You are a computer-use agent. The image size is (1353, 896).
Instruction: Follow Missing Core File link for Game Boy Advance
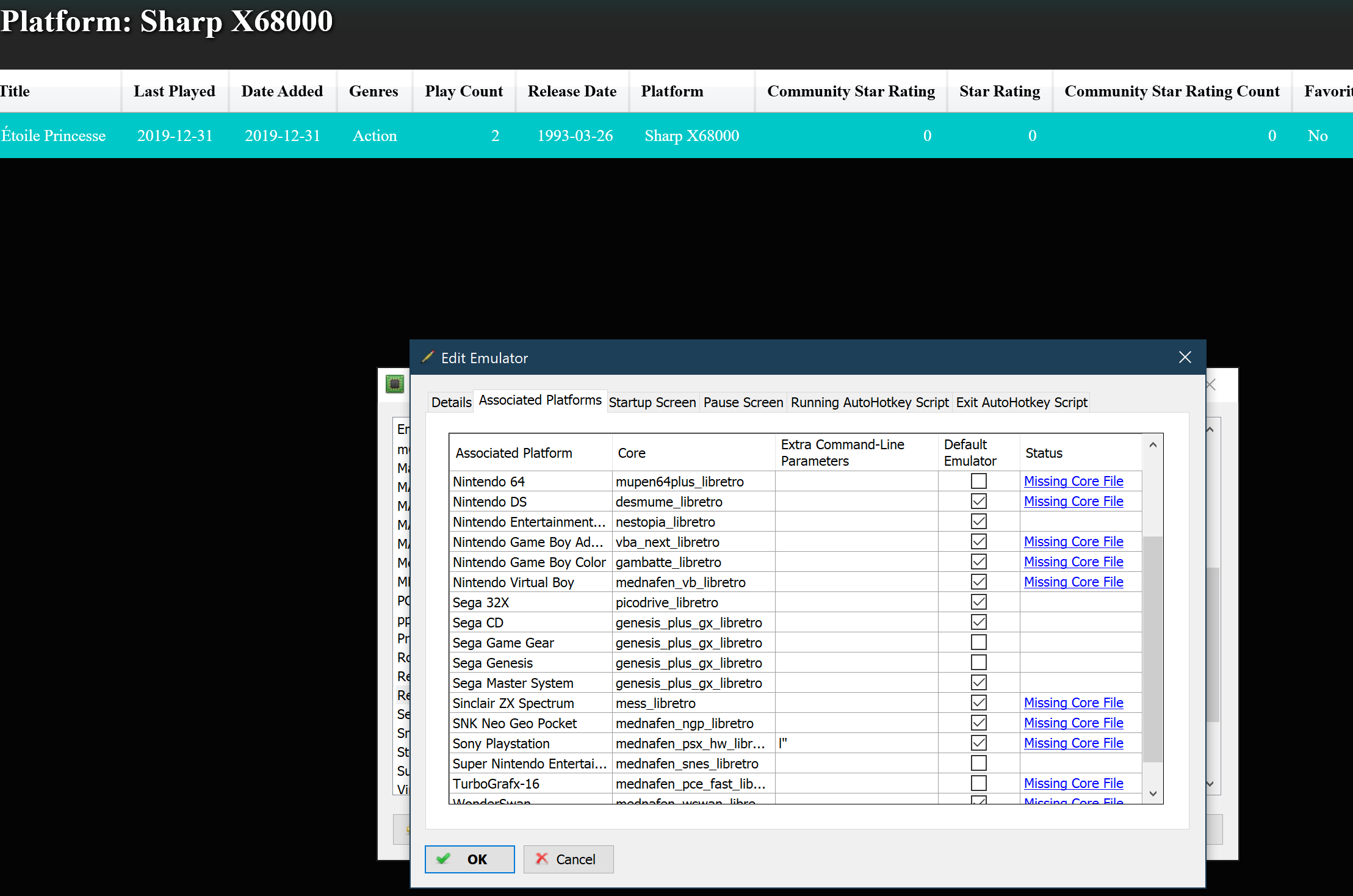1073,541
